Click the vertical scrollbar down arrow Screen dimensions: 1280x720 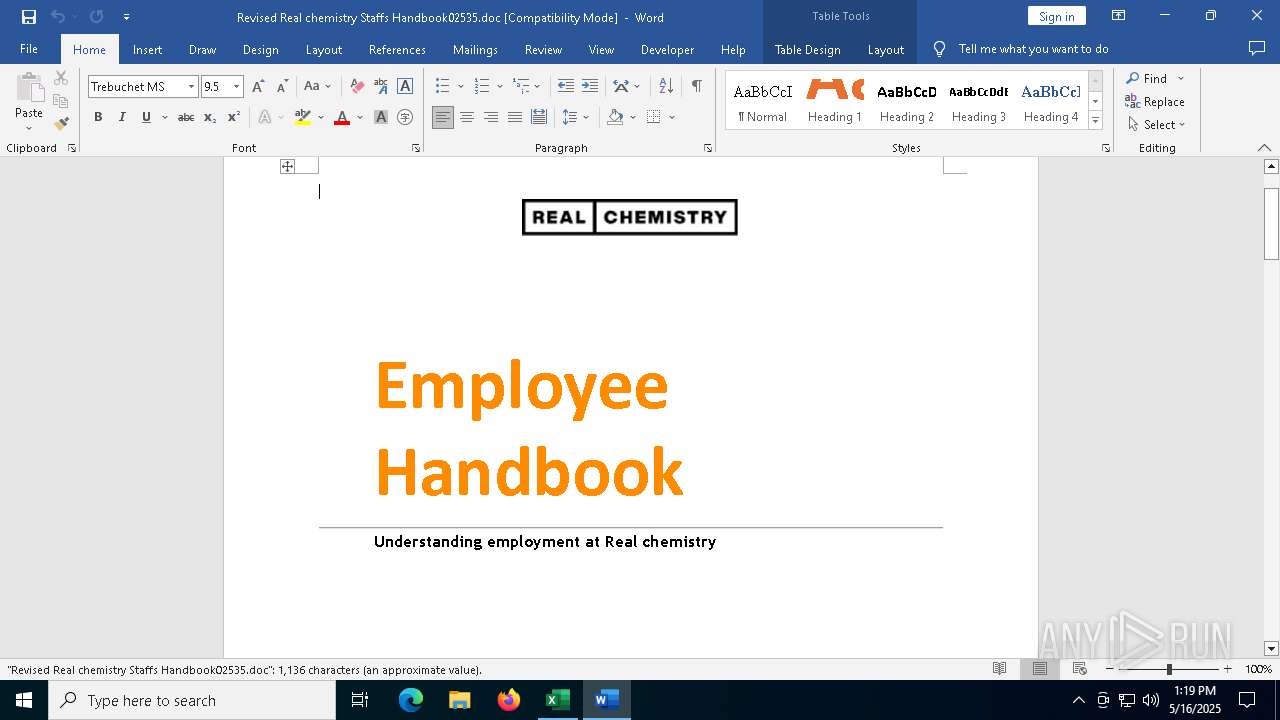1272,649
